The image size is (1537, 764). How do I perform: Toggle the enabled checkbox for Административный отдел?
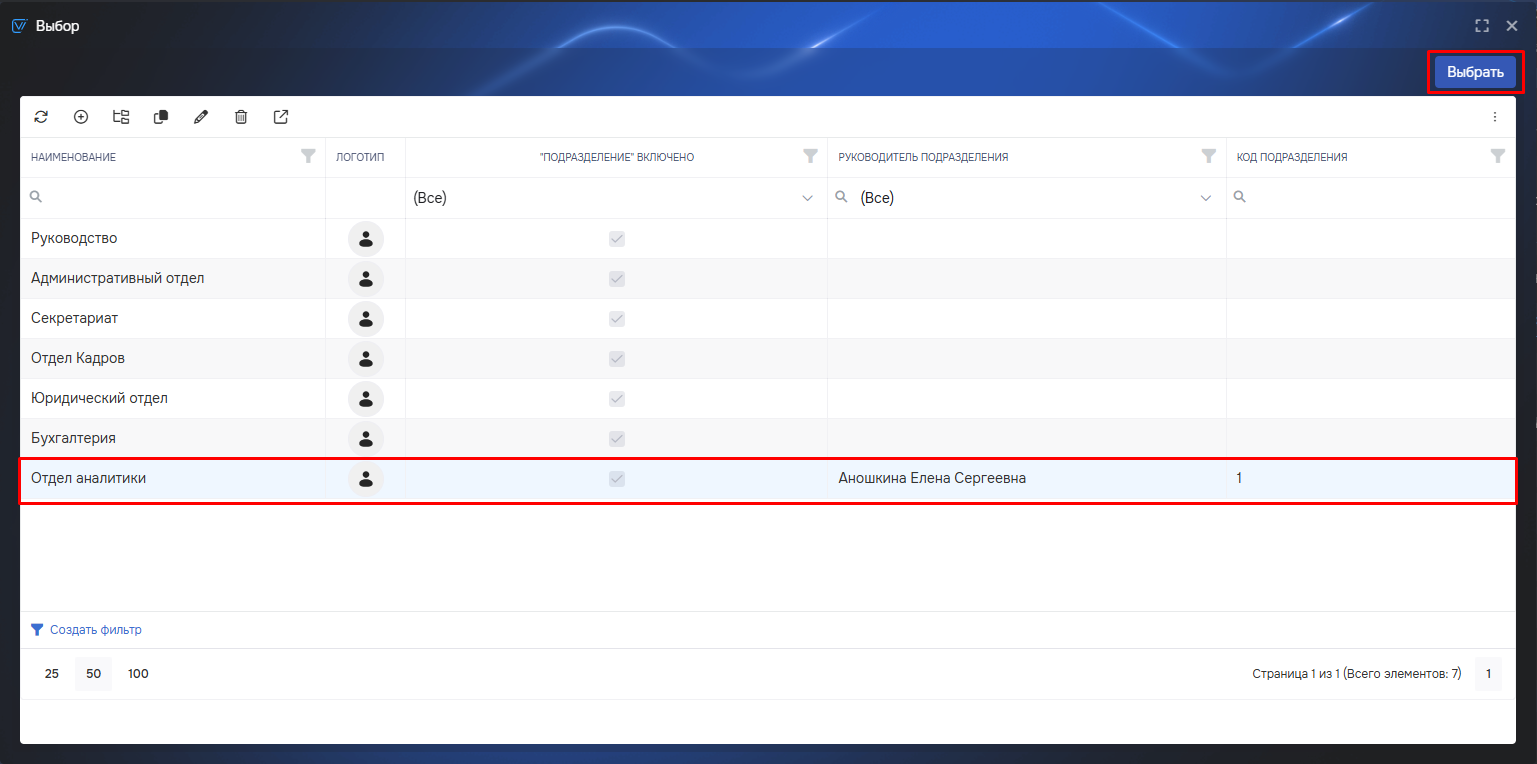[617, 279]
